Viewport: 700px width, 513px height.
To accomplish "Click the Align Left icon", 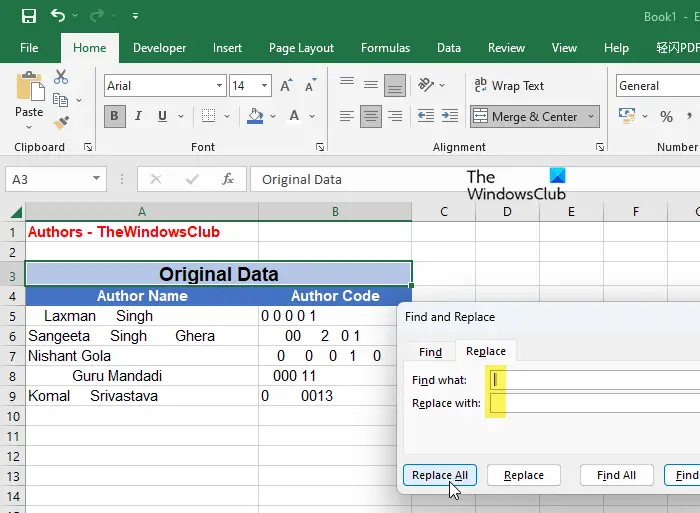I will point(347,117).
